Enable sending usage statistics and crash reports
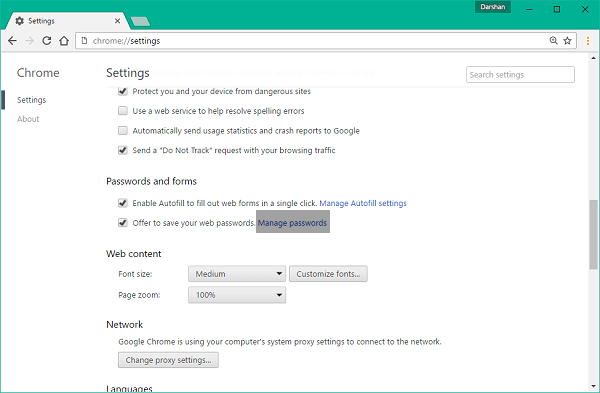Viewport: 600px width, 393px height. [123, 131]
